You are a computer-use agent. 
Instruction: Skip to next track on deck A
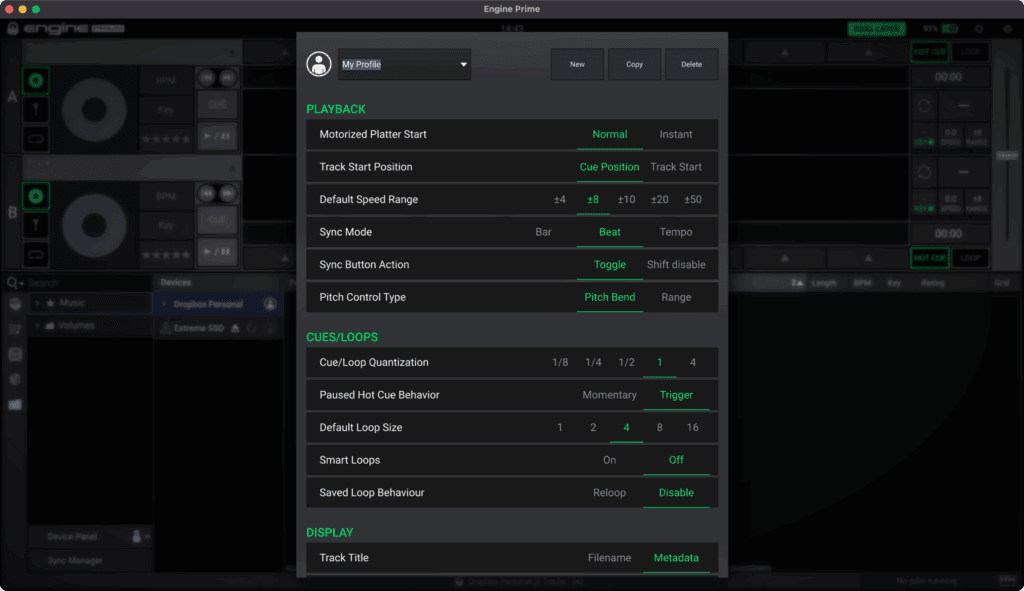click(x=227, y=78)
